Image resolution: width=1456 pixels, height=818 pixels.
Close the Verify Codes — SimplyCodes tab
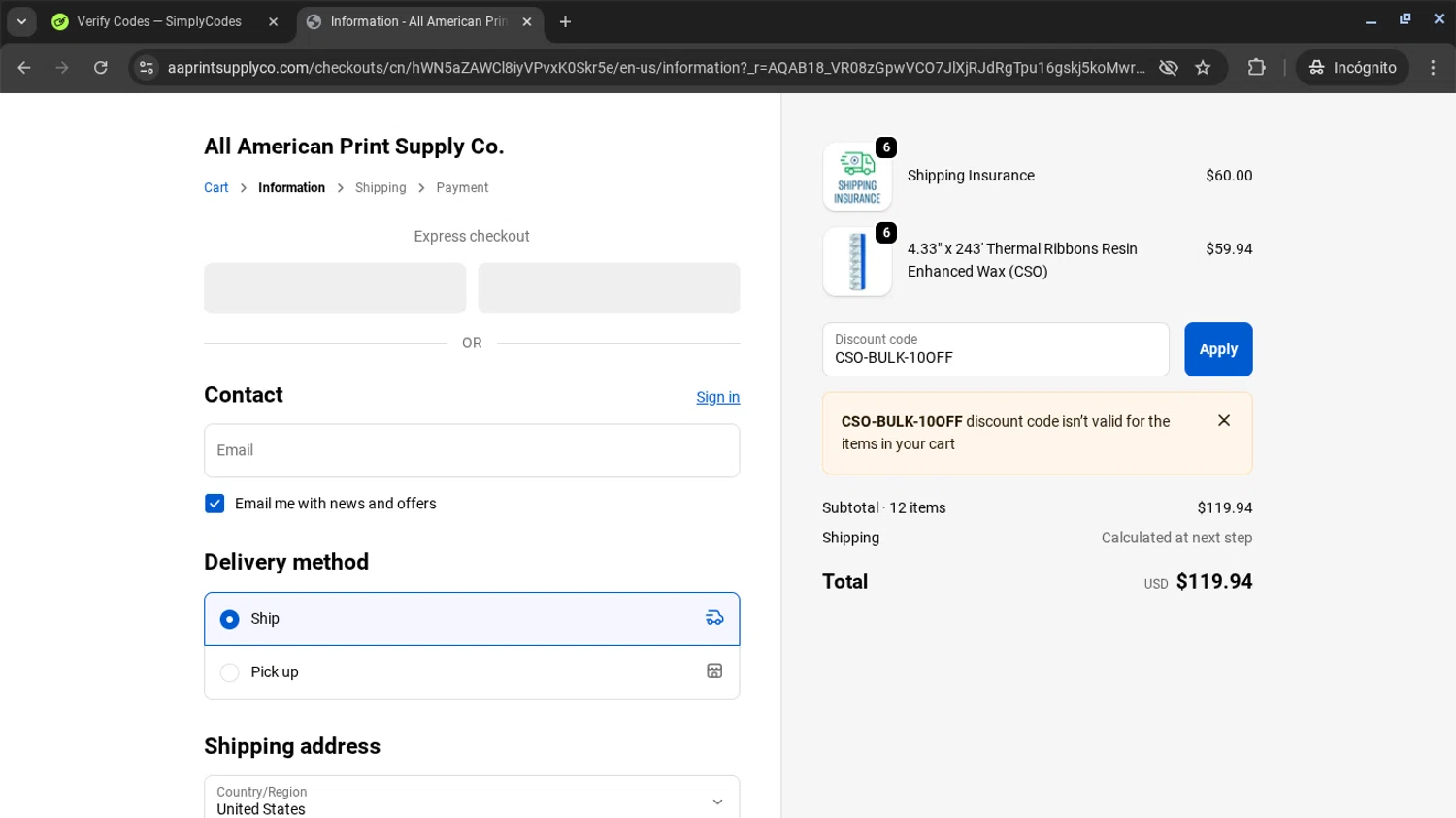(x=274, y=21)
